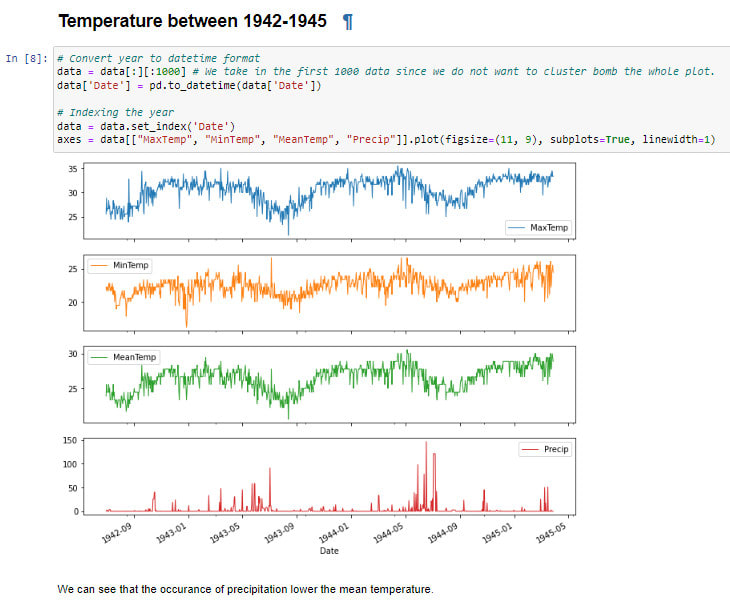Viewport: 730px width, 610px height.
Task: Click the orange MinTemp legend line
Action: [x=99, y=265]
